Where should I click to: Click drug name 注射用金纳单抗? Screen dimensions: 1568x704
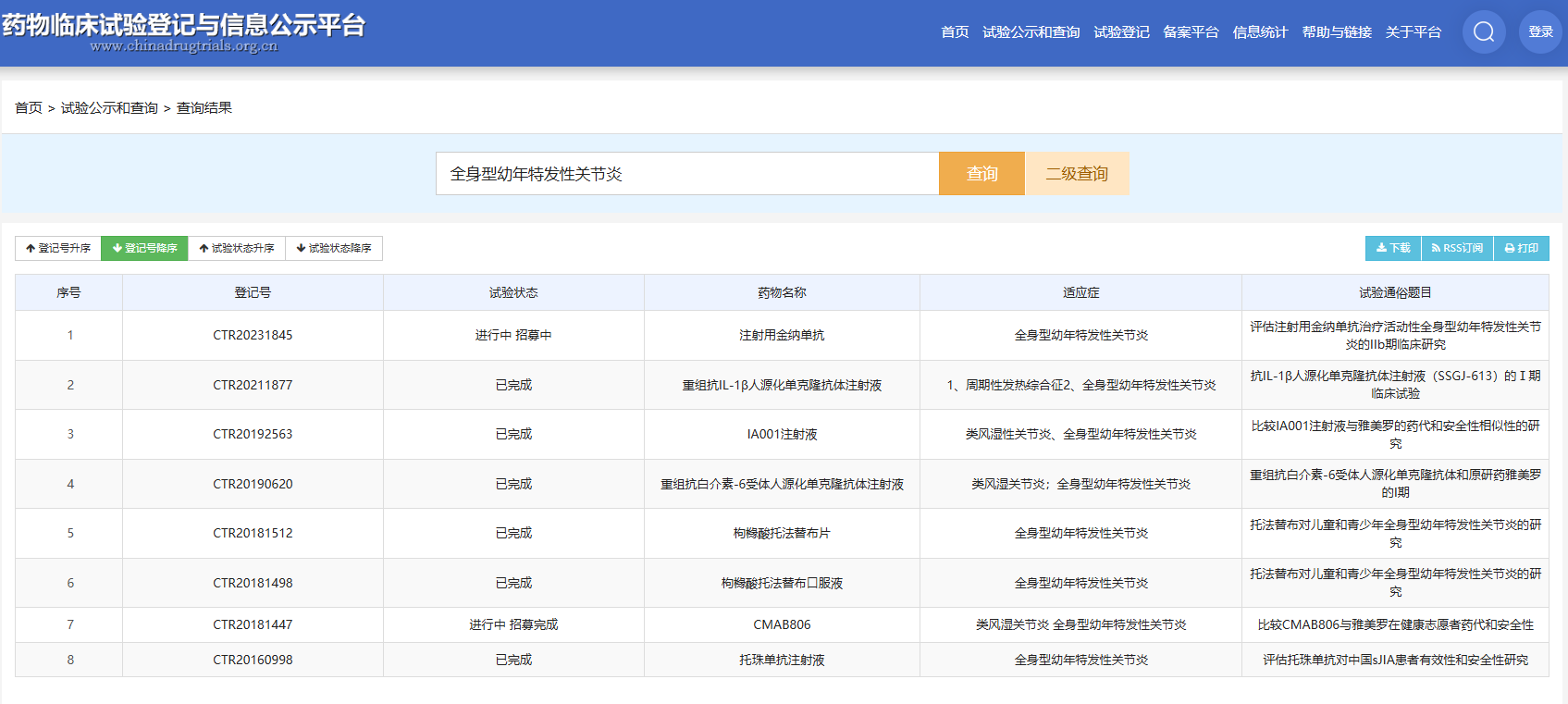[x=782, y=335]
